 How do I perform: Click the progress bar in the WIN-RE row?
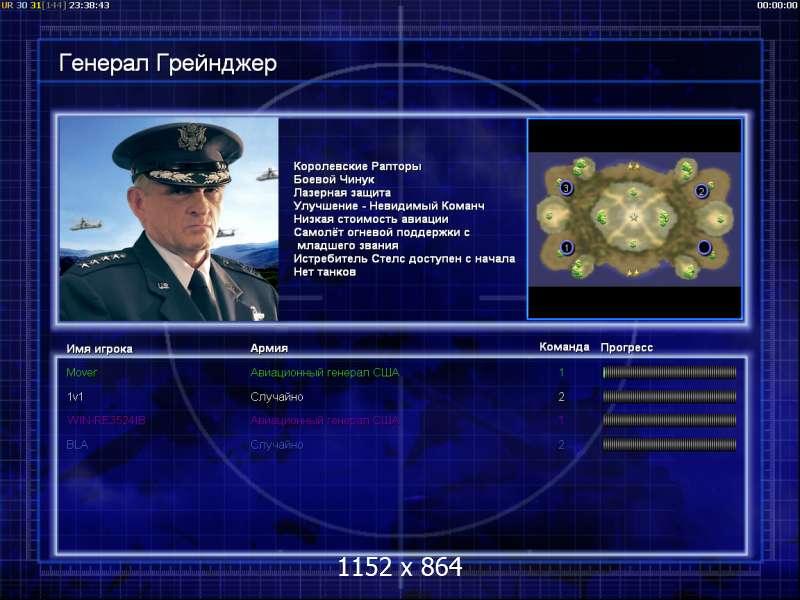click(x=669, y=420)
